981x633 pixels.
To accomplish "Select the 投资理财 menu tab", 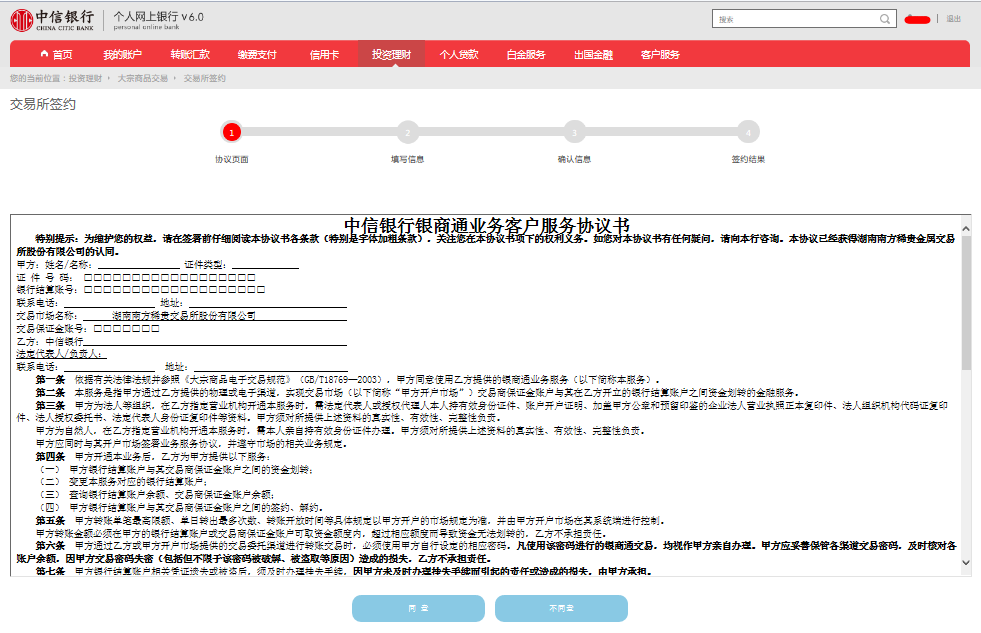I will point(392,54).
